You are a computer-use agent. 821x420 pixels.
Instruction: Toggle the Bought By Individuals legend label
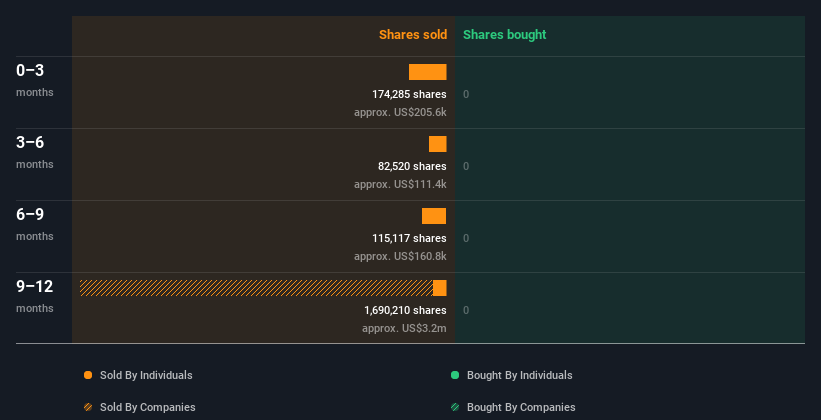pyautogui.click(x=519, y=375)
